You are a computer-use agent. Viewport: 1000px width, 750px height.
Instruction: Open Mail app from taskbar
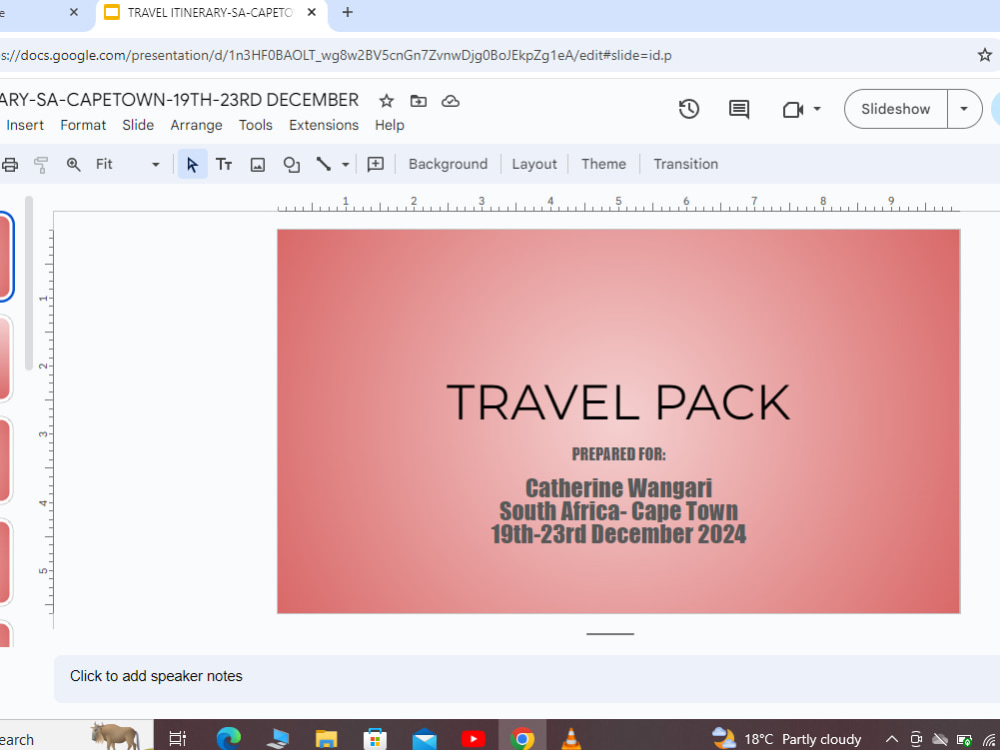point(424,739)
